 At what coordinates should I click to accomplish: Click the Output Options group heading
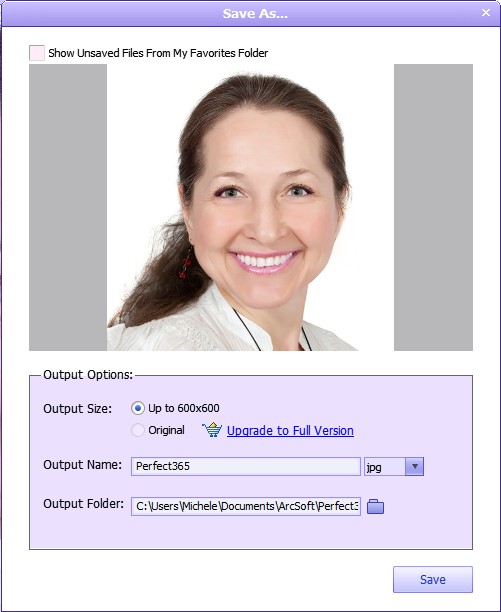pos(88,375)
